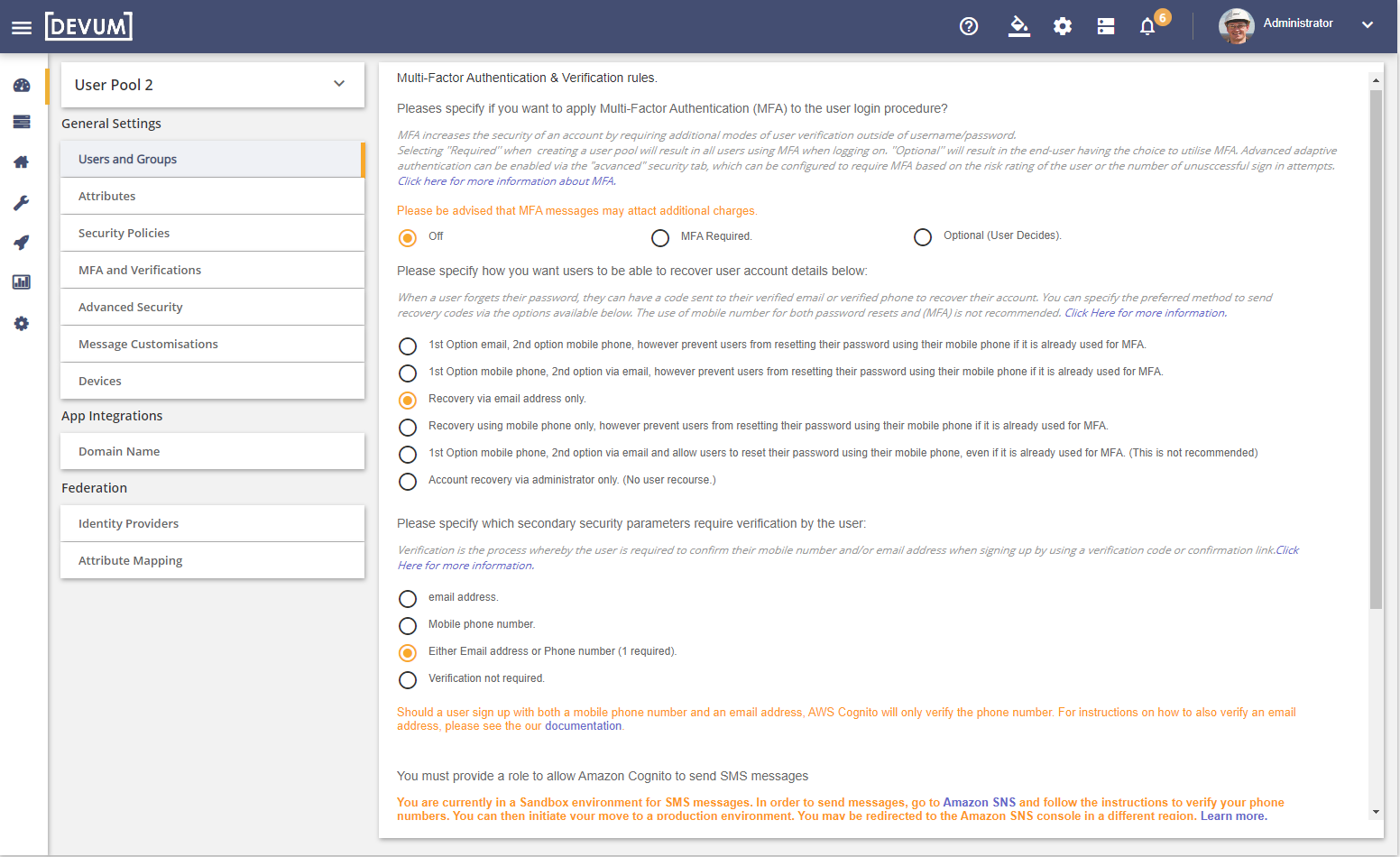Select Users and Groups menu item
Viewport: 1400px width, 857px height.
point(213,159)
